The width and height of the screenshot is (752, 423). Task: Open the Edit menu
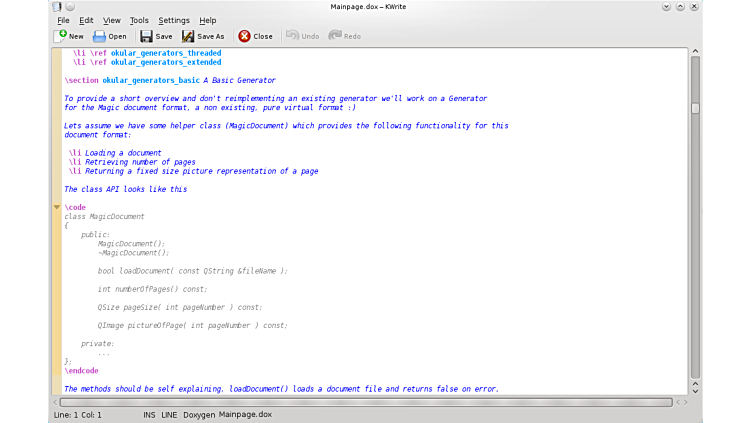(87, 20)
